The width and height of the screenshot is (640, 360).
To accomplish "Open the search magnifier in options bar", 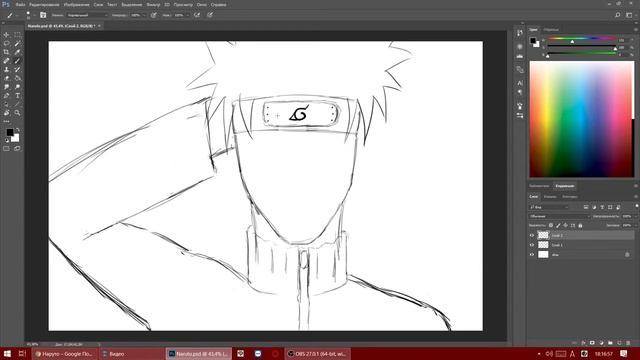I will [x=618, y=15].
